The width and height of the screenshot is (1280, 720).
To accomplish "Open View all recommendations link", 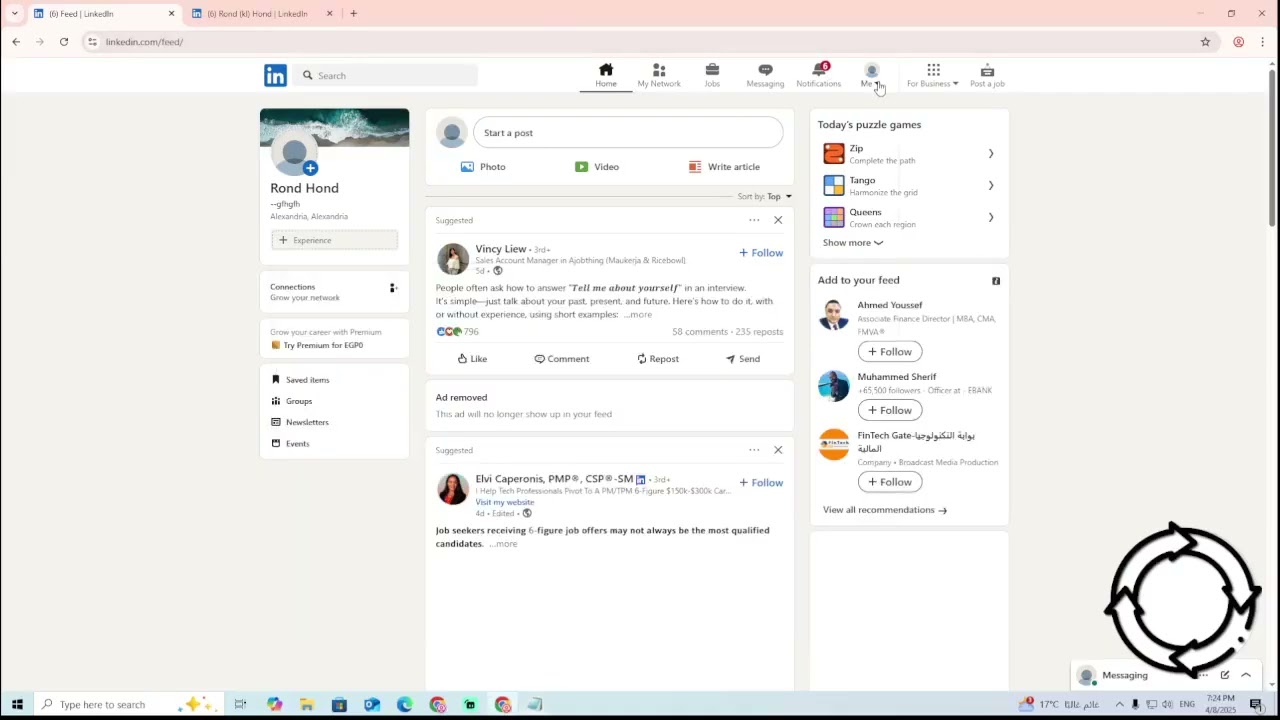I will point(885,510).
